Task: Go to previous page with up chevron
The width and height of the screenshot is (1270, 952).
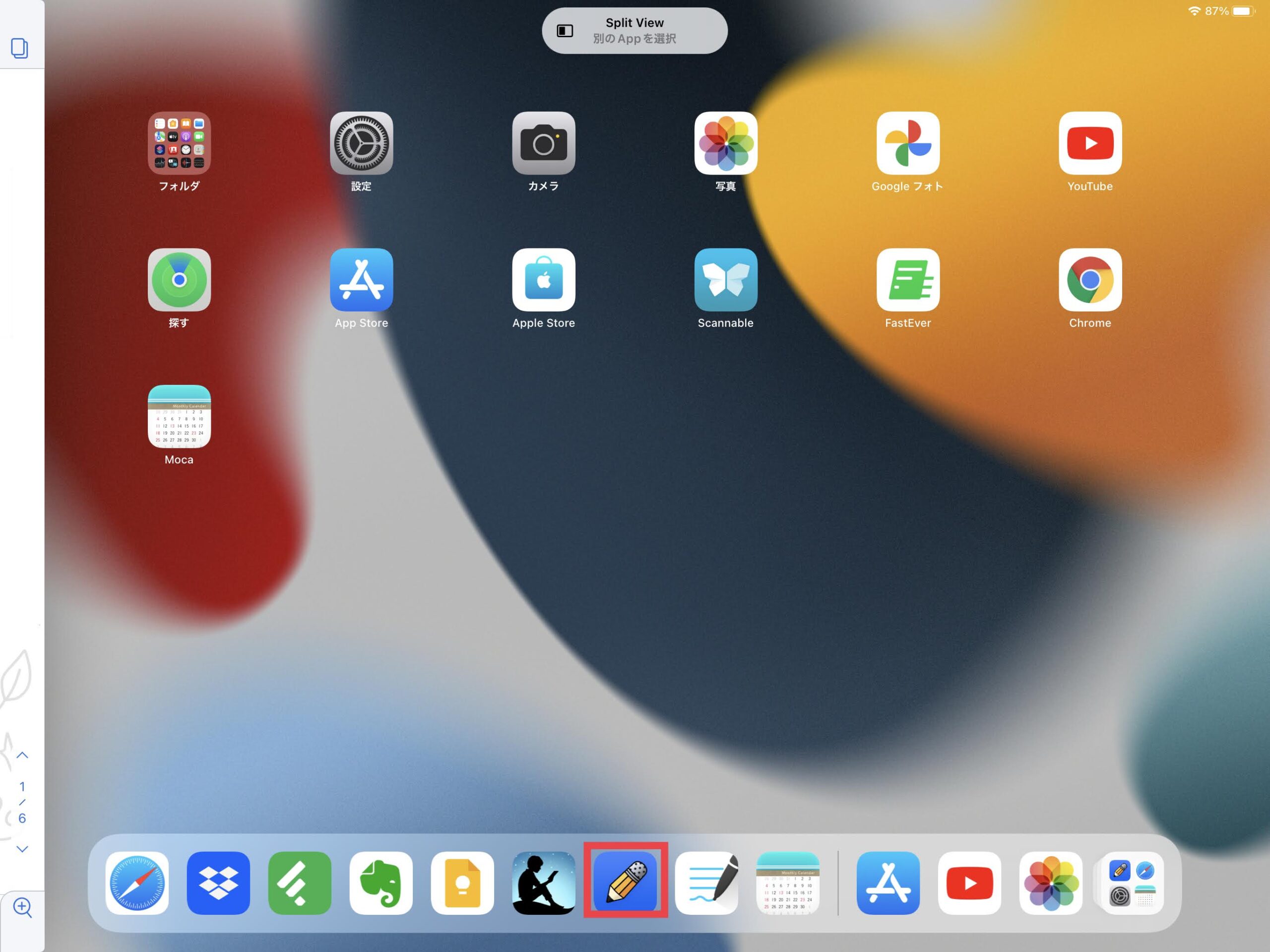Action: point(22,755)
